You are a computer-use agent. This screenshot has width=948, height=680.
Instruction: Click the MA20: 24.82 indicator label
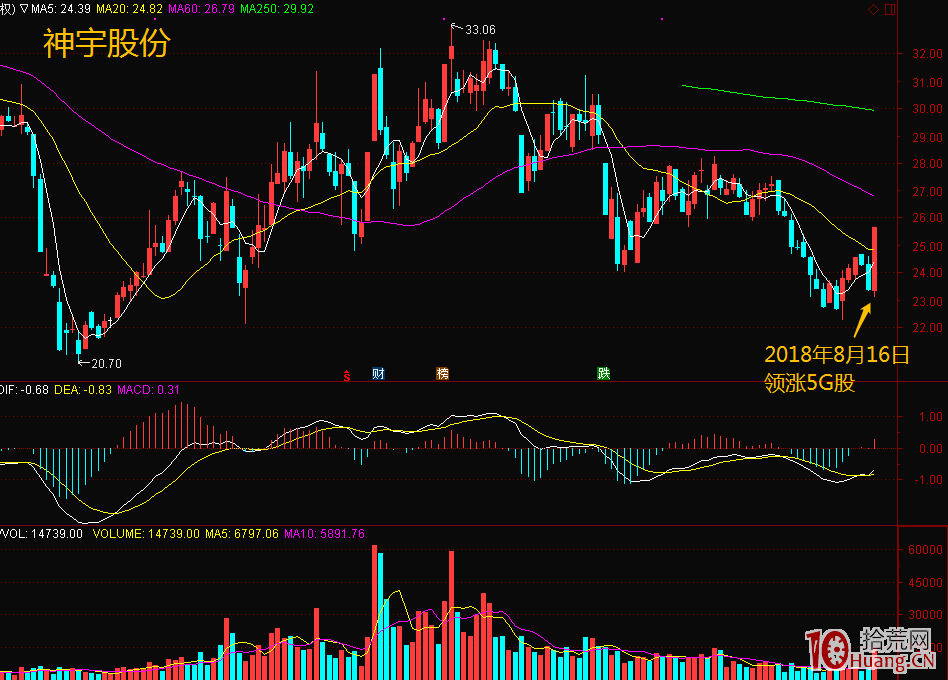tap(129, 9)
